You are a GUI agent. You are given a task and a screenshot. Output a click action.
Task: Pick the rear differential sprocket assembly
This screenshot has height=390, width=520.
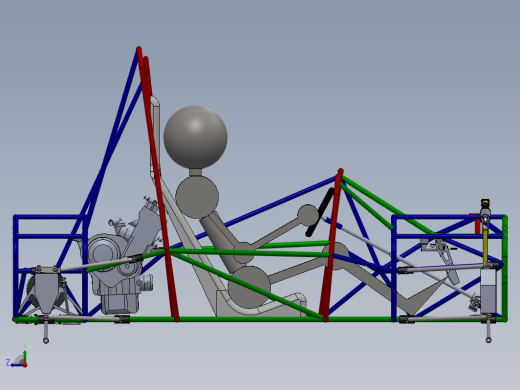tap(46, 291)
